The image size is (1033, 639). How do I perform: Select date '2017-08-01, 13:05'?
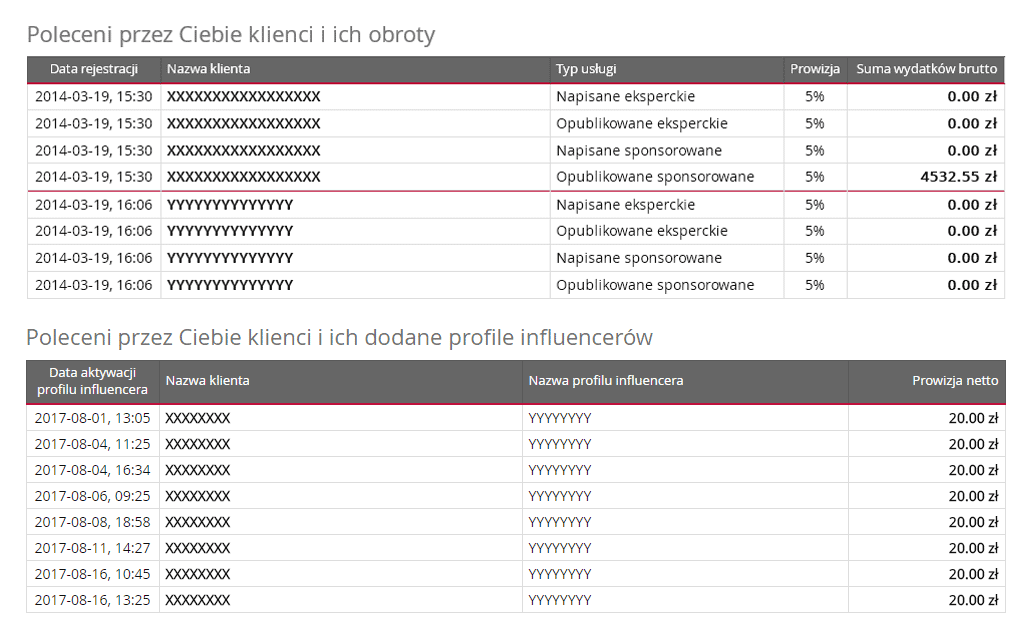click(92, 418)
